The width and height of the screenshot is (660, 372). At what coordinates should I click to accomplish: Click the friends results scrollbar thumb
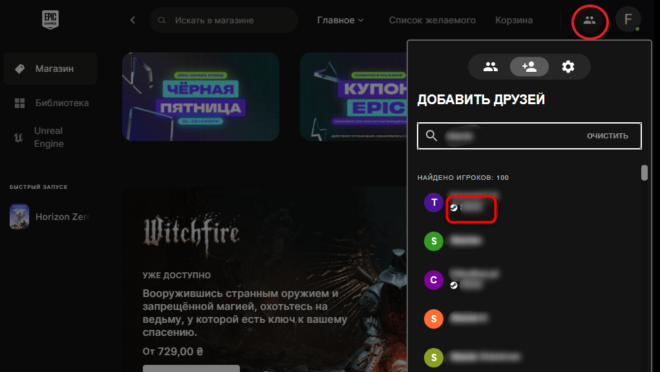tap(644, 173)
